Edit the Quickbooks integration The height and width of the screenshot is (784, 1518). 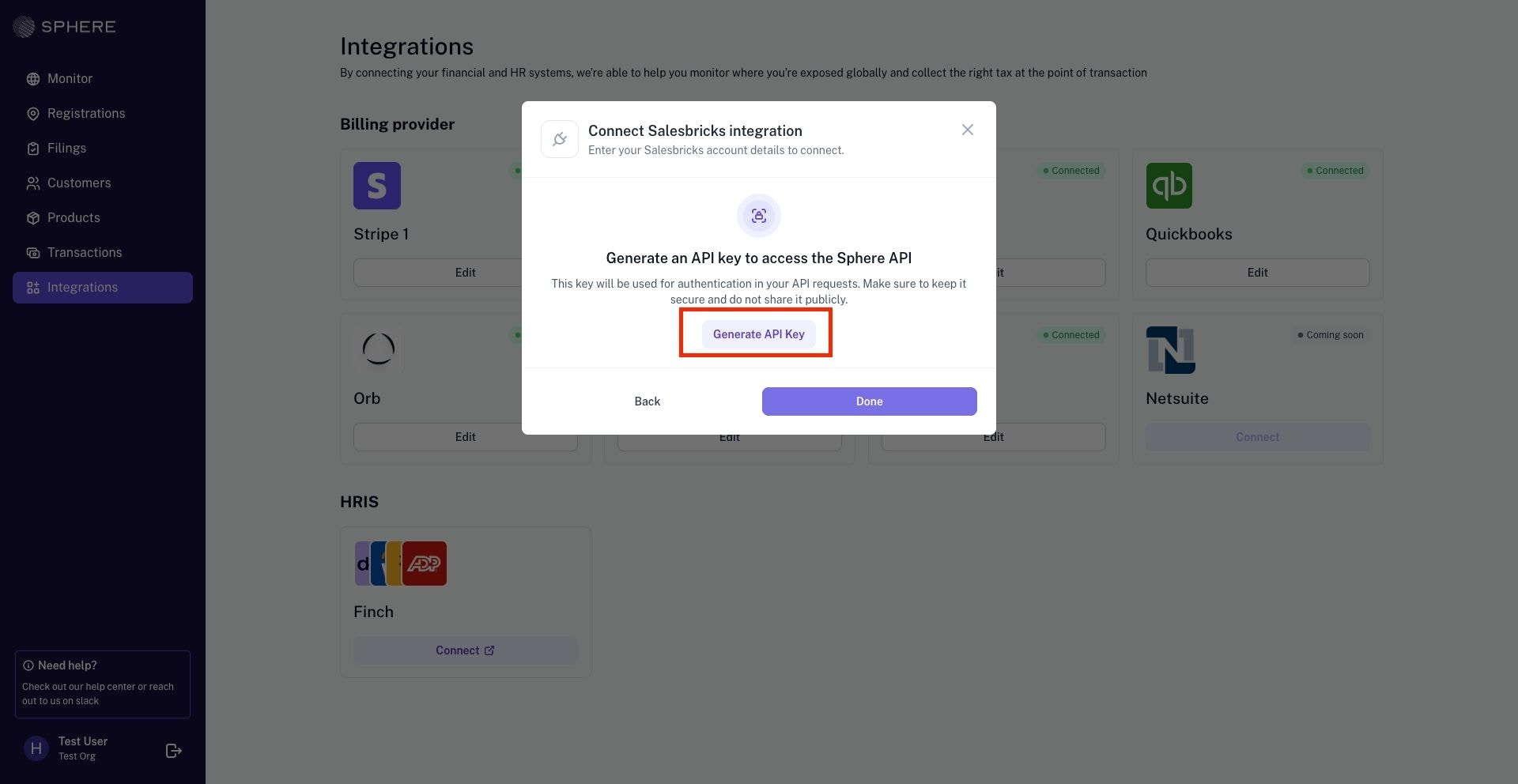click(x=1257, y=273)
